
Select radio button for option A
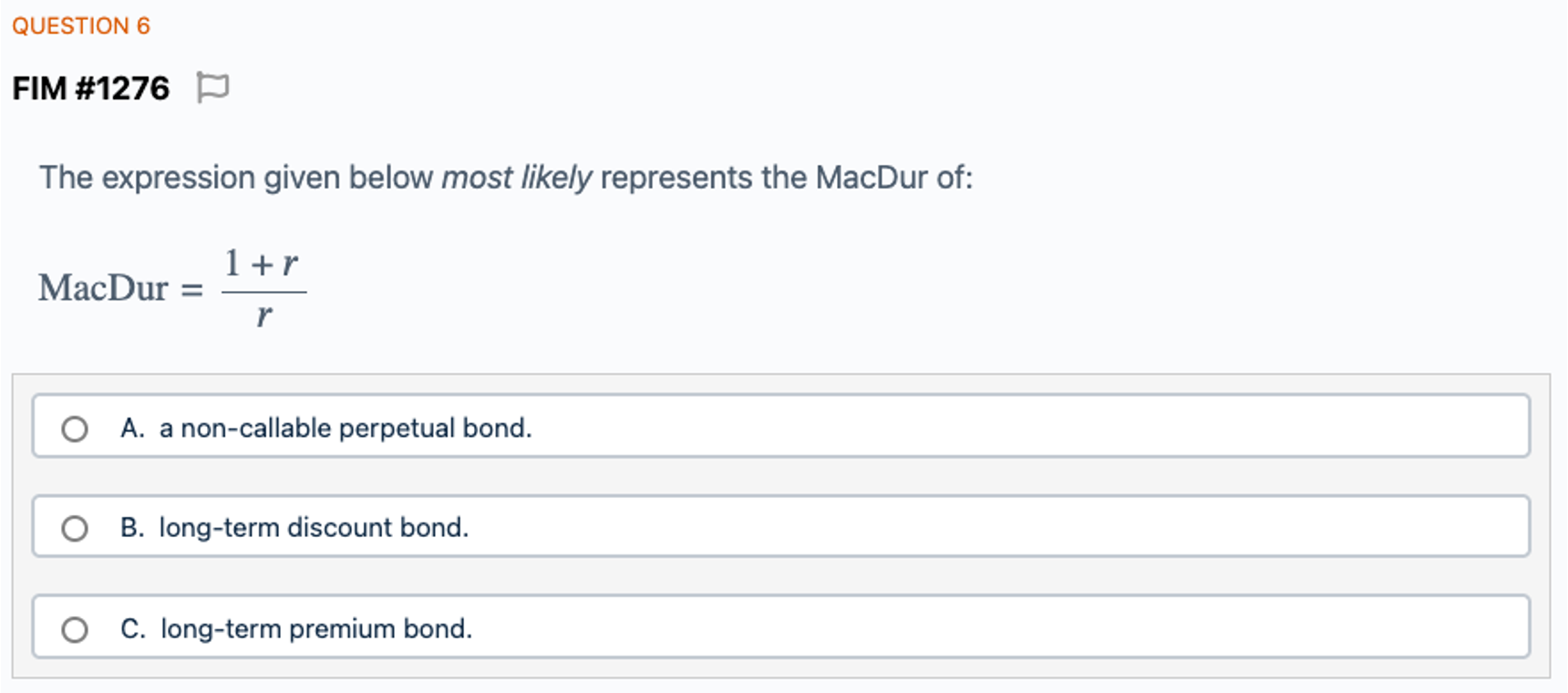(75, 429)
